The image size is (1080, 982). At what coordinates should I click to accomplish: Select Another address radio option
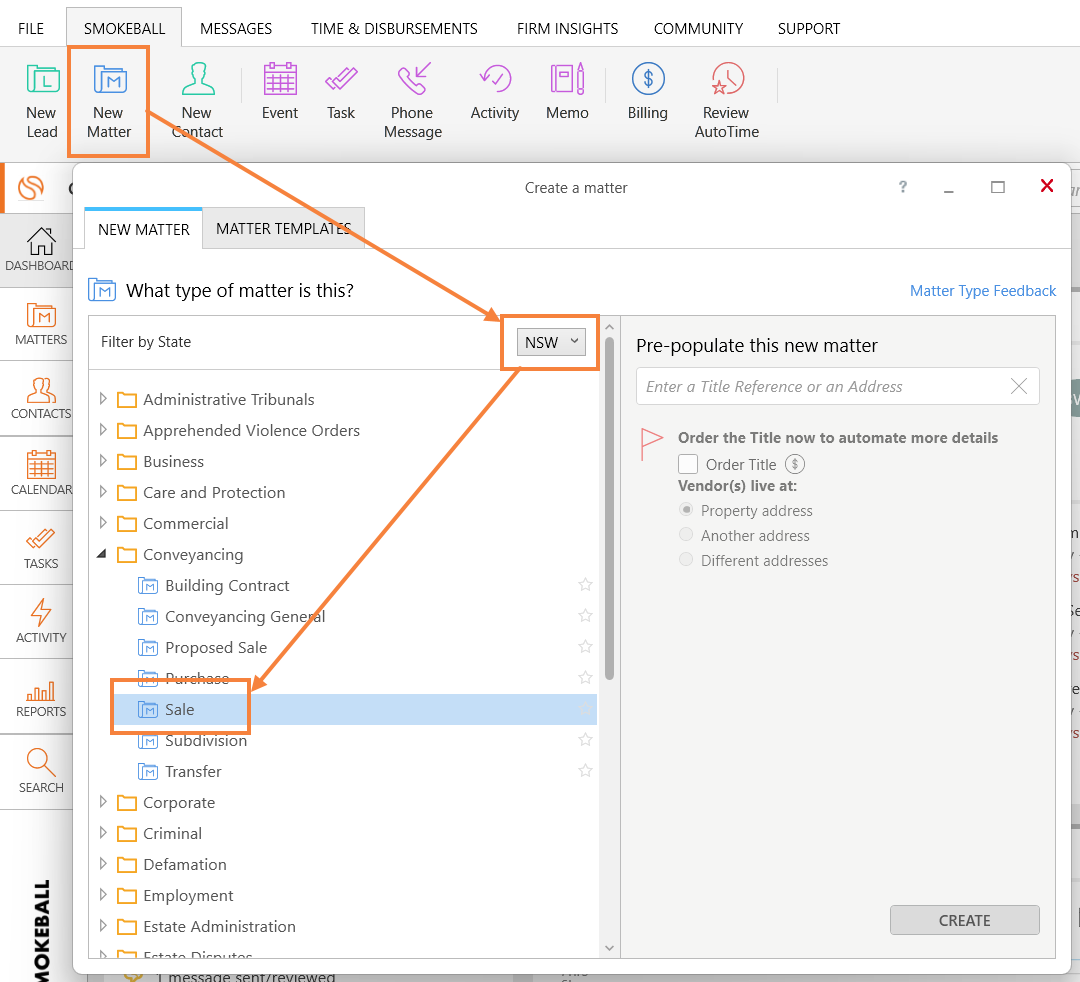click(686, 534)
